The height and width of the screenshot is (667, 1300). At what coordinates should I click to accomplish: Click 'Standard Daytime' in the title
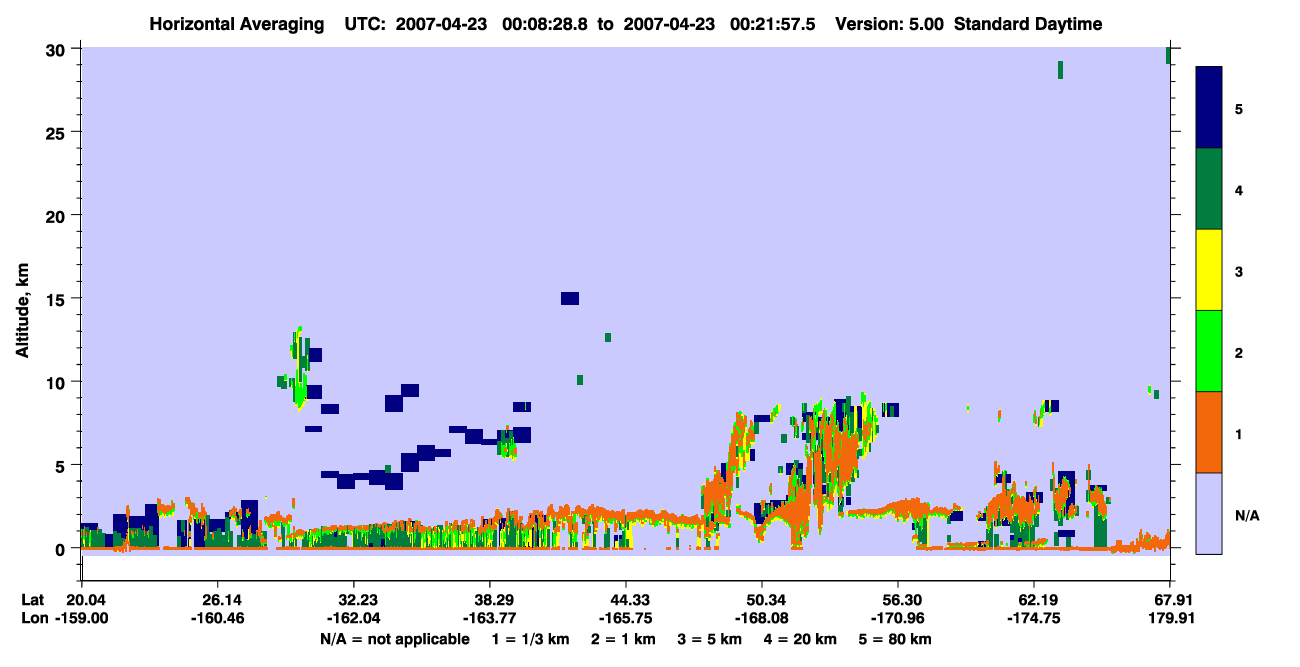point(1028,24)
